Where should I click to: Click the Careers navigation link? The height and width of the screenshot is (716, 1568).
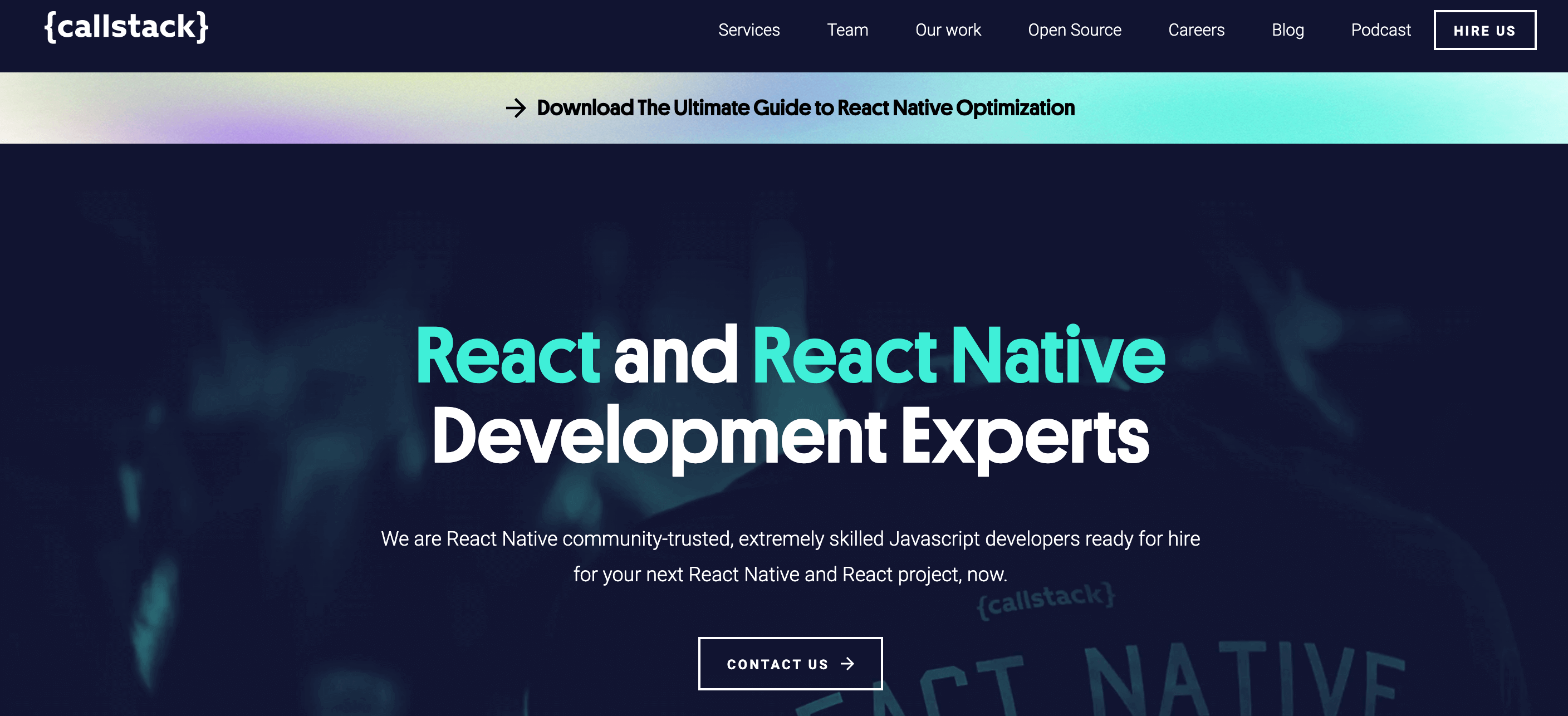point(1196,30)
